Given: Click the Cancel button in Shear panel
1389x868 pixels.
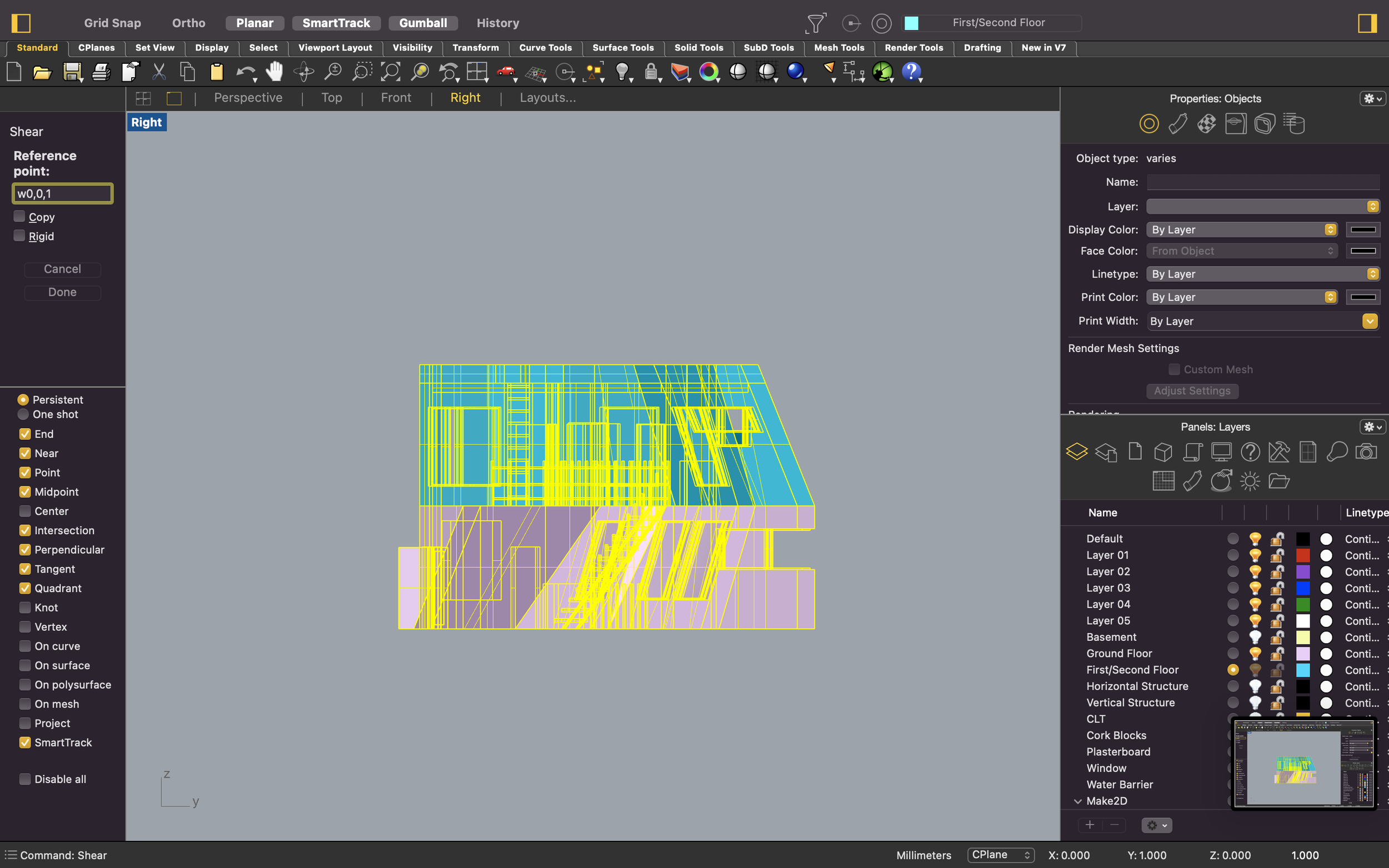Looking at the screenshot, I should tap(63, 268).
